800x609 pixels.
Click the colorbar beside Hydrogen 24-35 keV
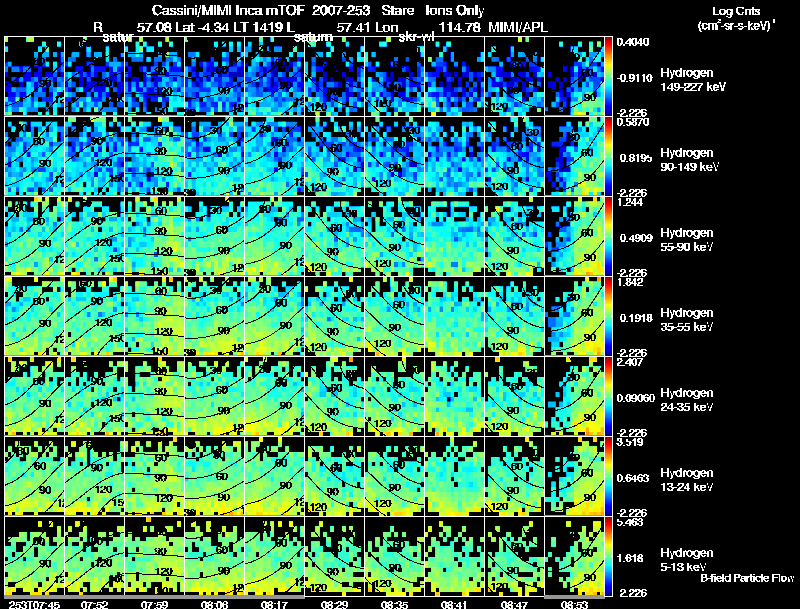(608, 396)
